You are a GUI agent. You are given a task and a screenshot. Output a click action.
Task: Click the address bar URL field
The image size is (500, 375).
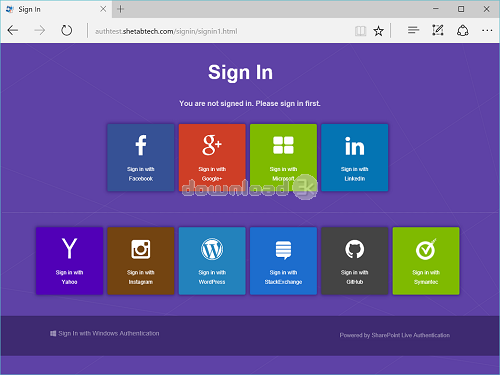pos(220,31)
